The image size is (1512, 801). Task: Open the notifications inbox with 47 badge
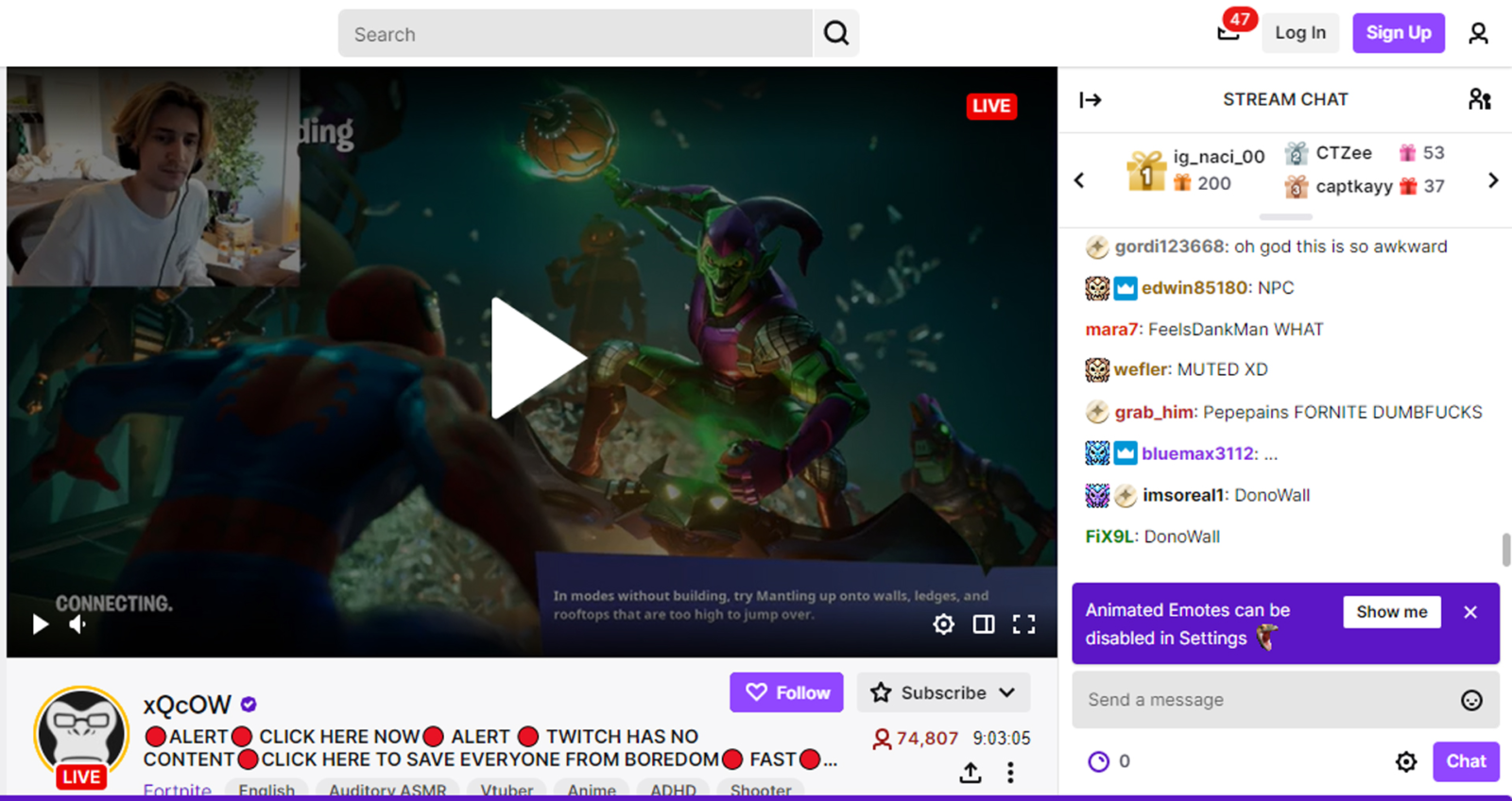[x=1229, y=32]
